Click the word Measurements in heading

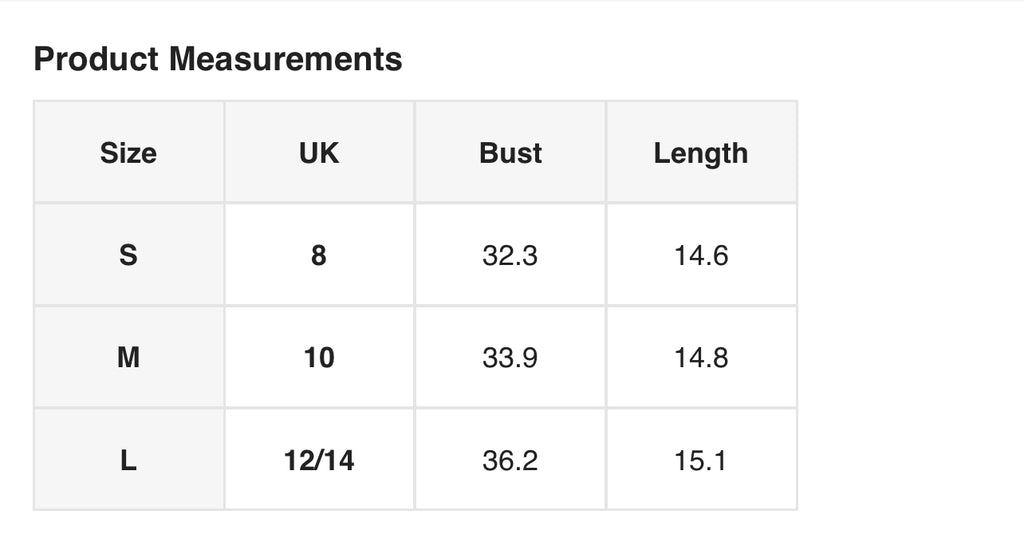tap(285, 59)
